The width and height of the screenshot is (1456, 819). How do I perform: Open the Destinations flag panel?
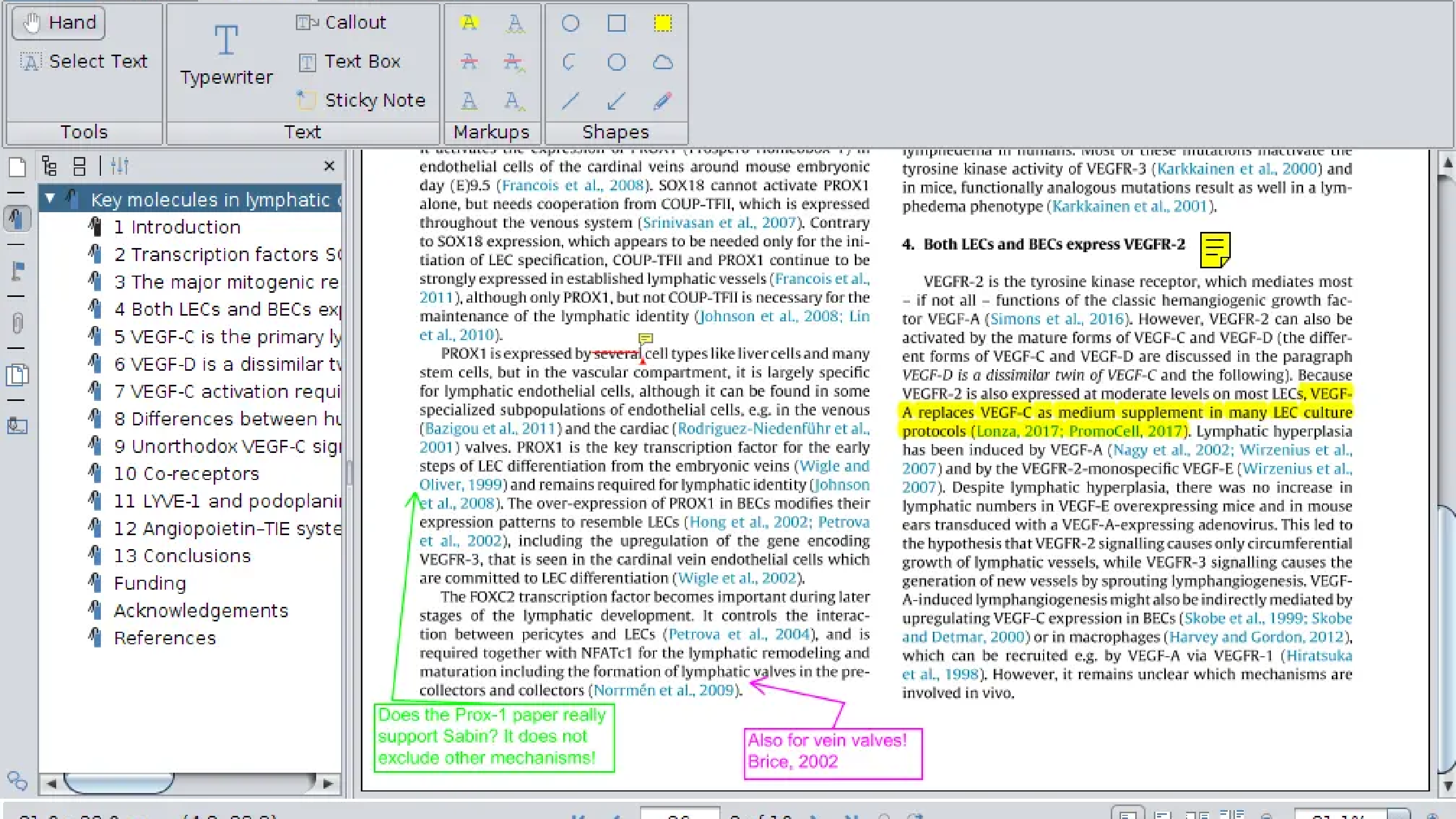click(17, 271)
